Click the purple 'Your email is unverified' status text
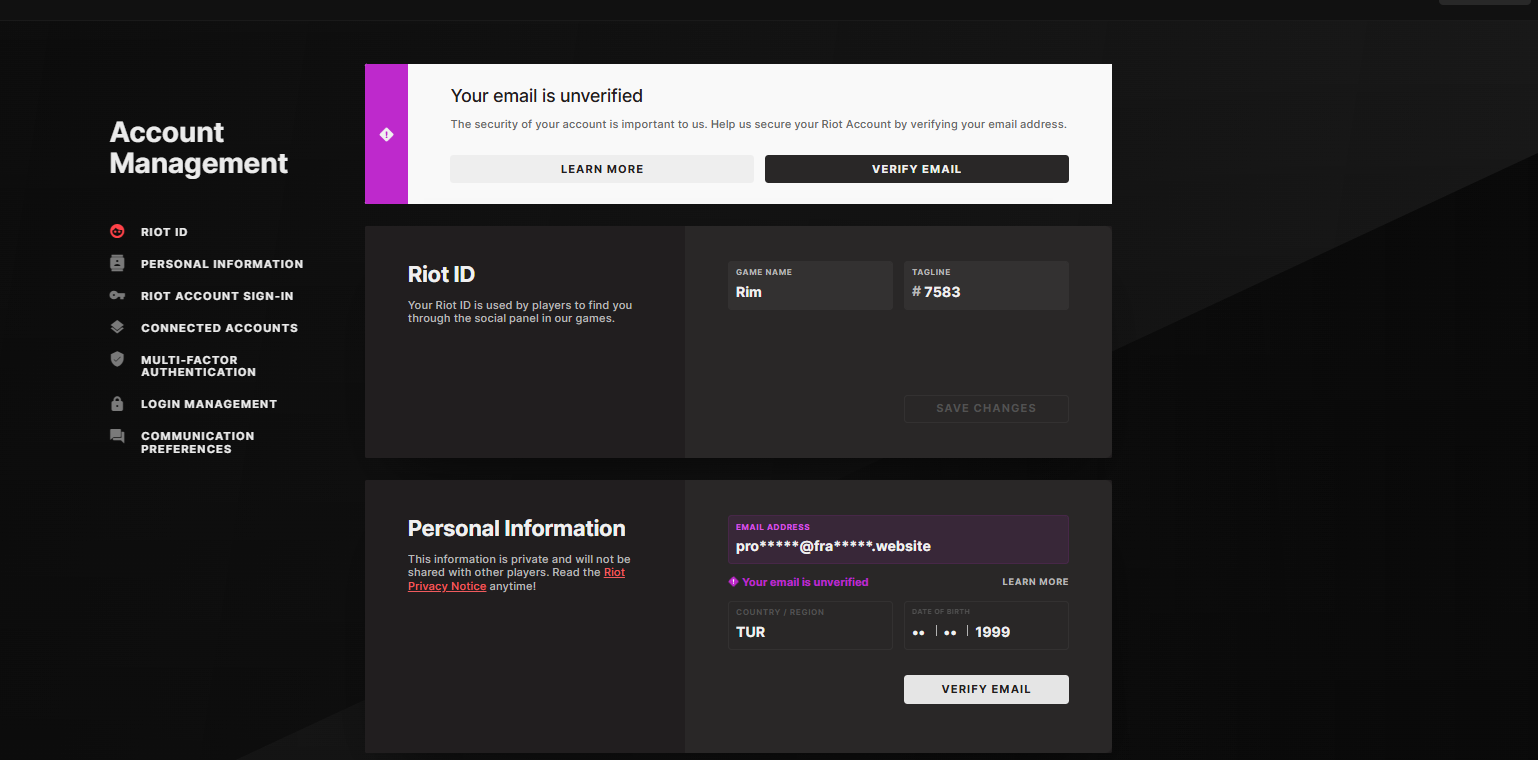Viewport: 1538px width, 760px height. click(x=805, y=582)
